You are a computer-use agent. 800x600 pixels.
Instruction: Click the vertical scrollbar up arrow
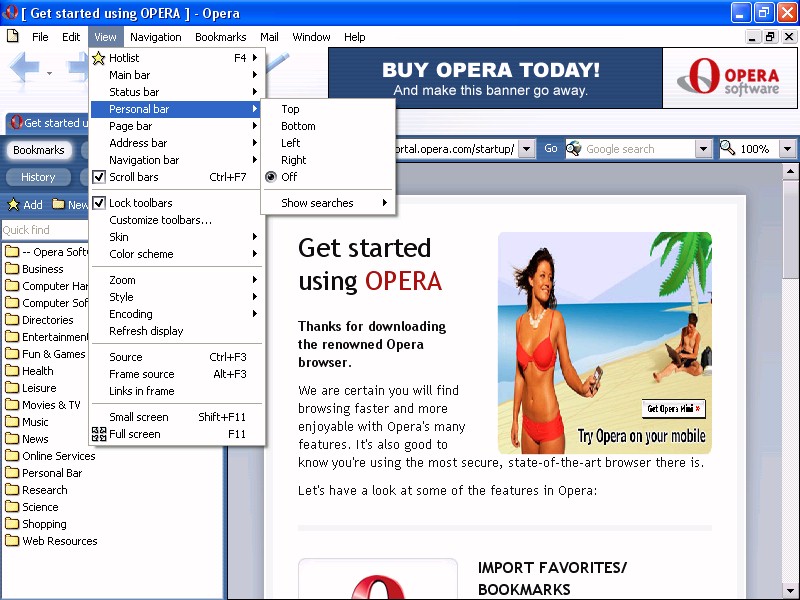click(790, 171)
